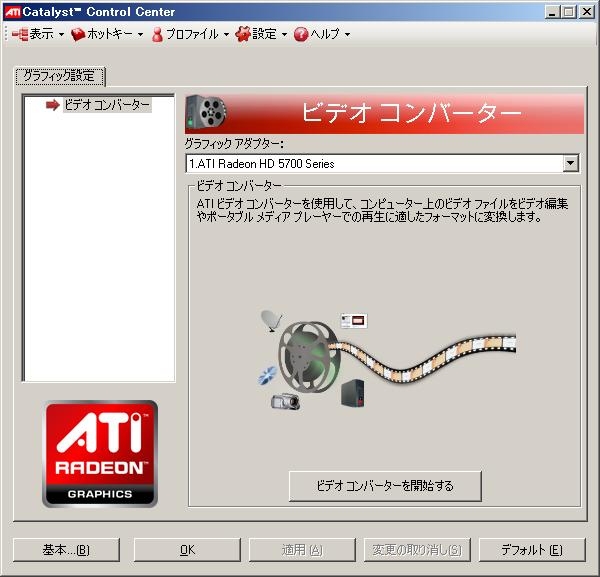
Task: Open the ホットキー menu
Action: coord(108,34)
